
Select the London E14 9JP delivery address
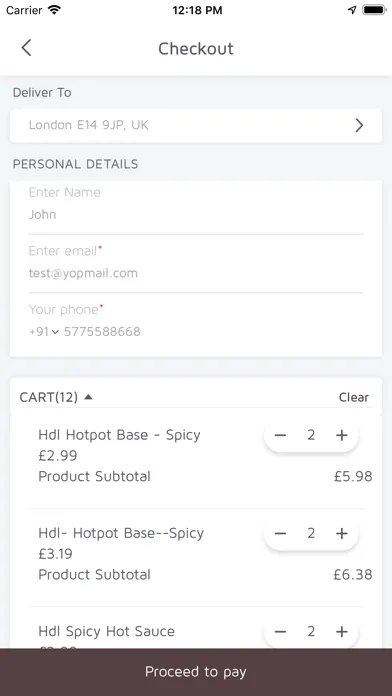[x=196, y=126]
